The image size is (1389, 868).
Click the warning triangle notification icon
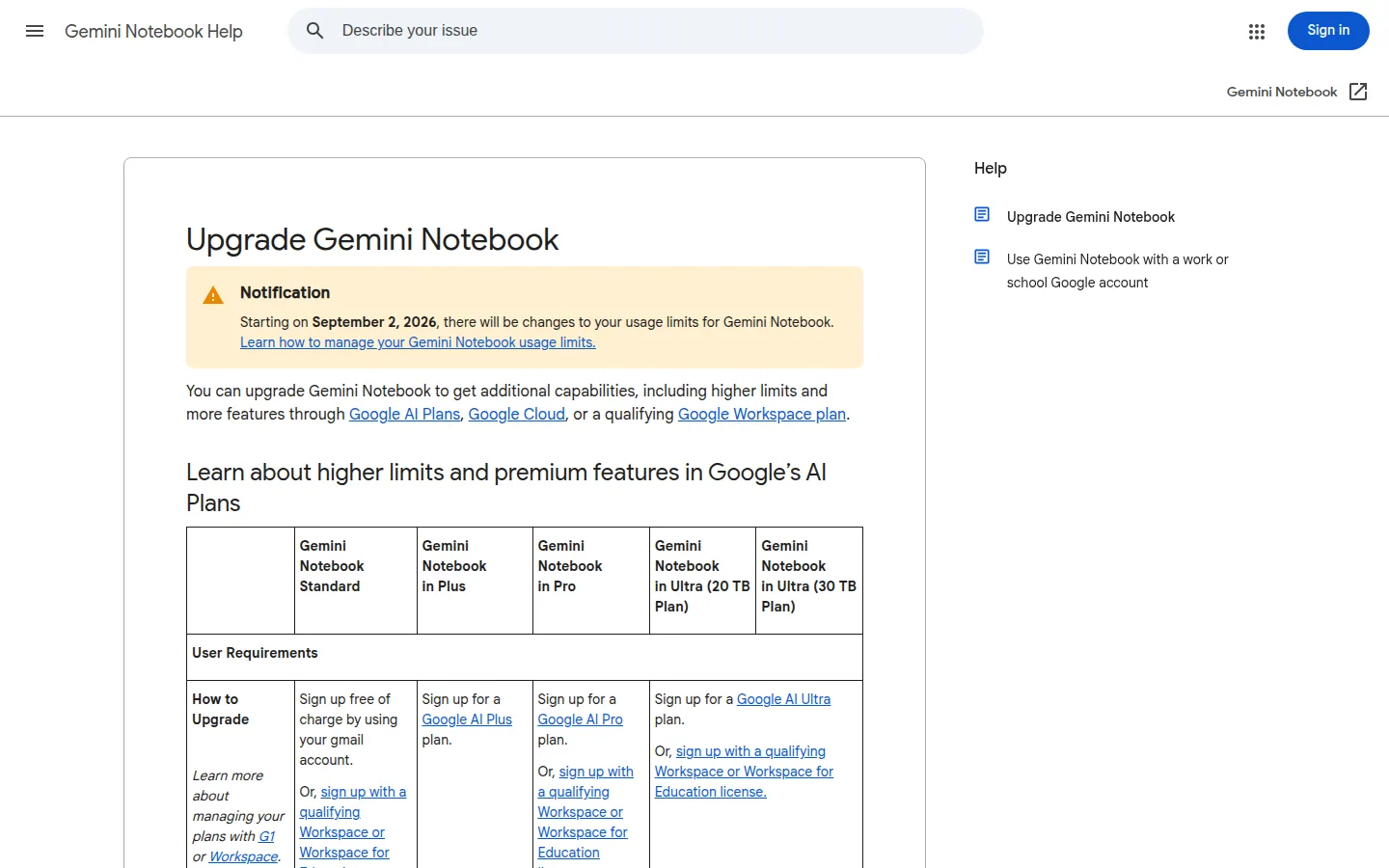[213, 295]
